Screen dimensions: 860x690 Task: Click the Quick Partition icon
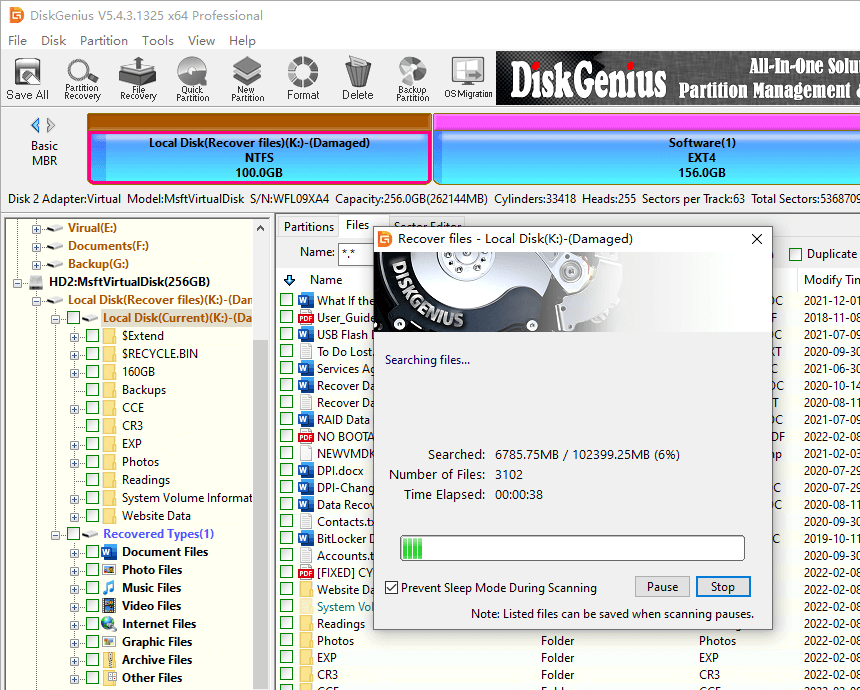(x=193, y=78)
